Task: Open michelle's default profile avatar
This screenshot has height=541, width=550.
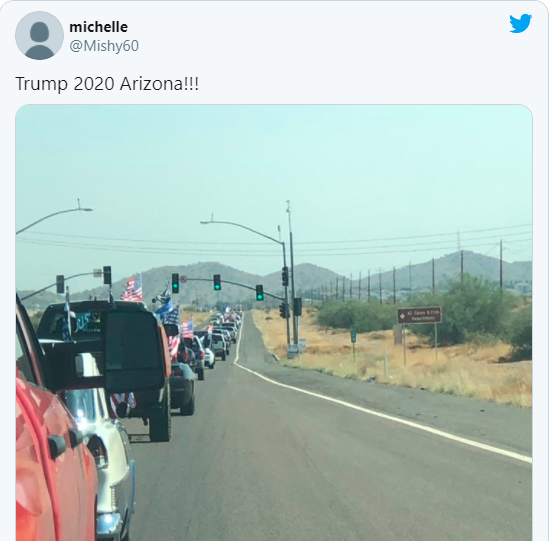Action: [x=39, y=35]
